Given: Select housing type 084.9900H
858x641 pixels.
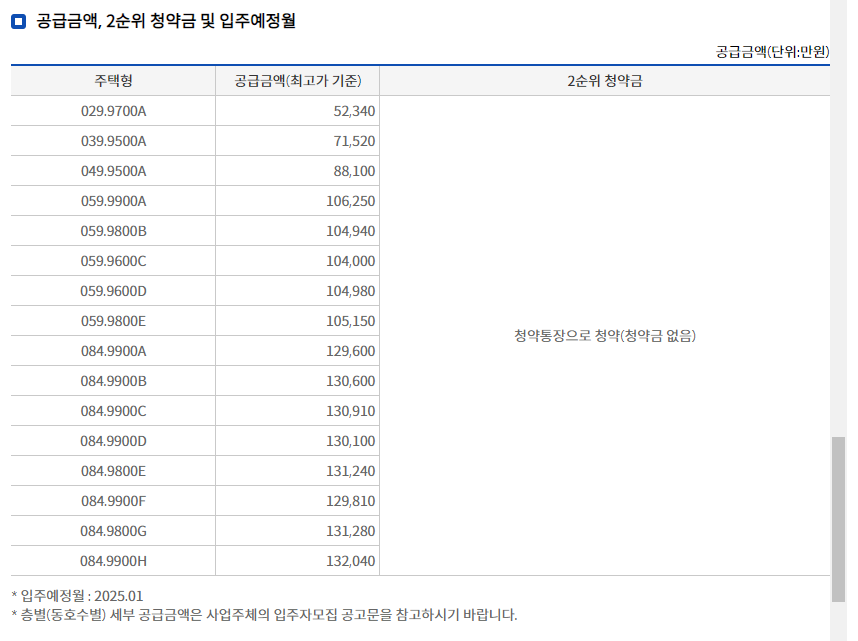Looking at the screenshot, I should click(x=113, y=562).
